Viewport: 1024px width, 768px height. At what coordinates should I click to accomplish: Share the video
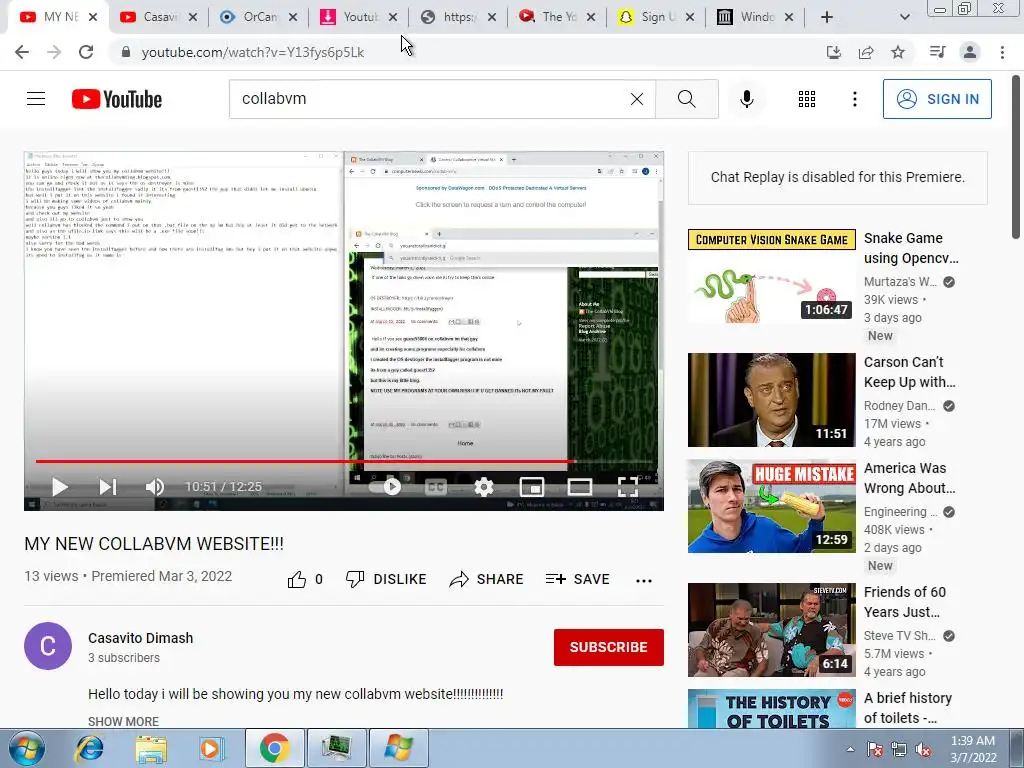click(487, 579)
